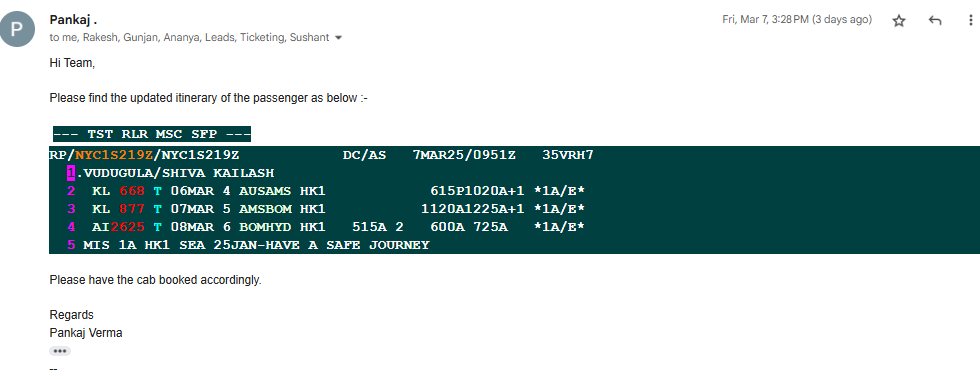Image resolution: width=980 pixels, height=379 pixels.
Task: Show trimmed content ellipsis button
Action: point(60,351)
